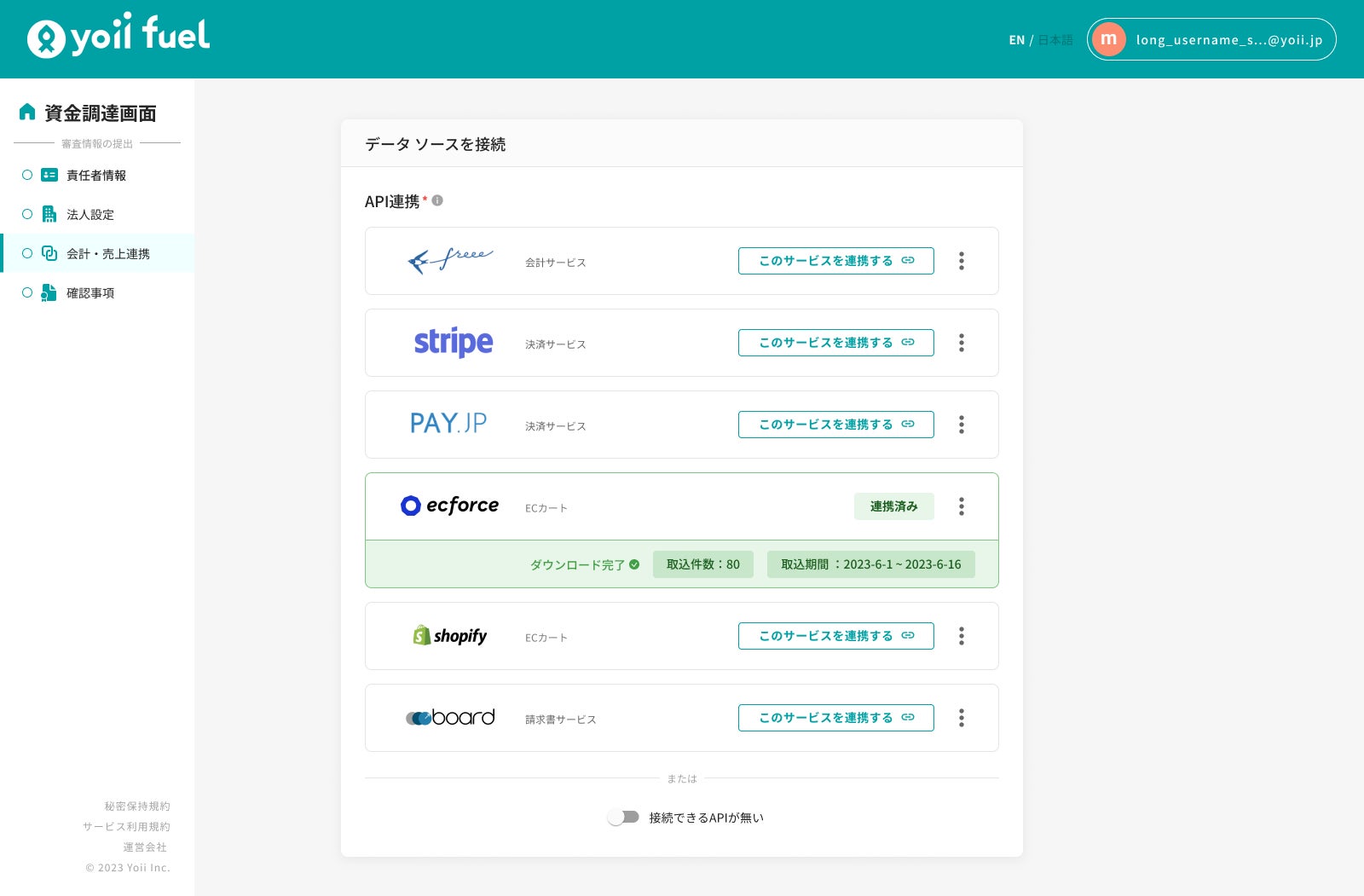1364x896 pixels.
Task: Open the three-dot menu for shopify
Action: click(x=962, y=636)
